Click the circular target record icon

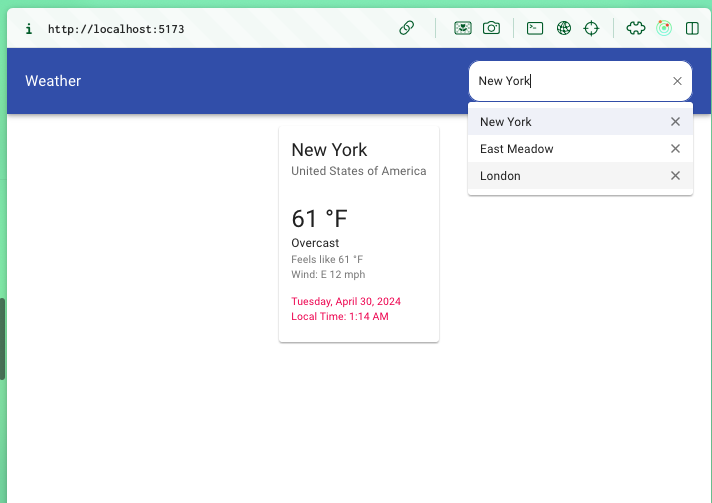[664, 28]
